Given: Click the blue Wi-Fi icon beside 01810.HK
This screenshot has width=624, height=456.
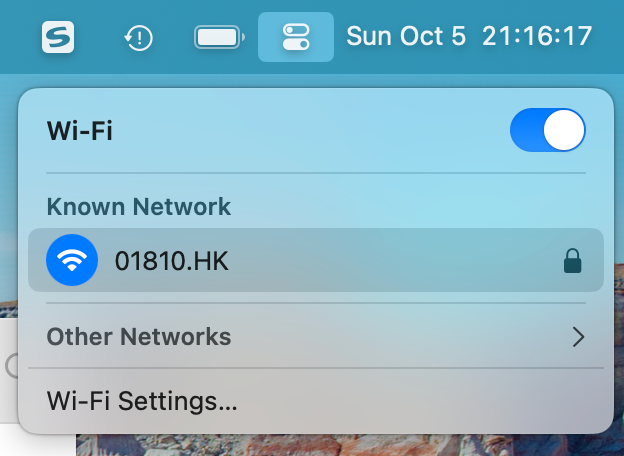Looking at the screenshot, I should [x=72, y=260].
